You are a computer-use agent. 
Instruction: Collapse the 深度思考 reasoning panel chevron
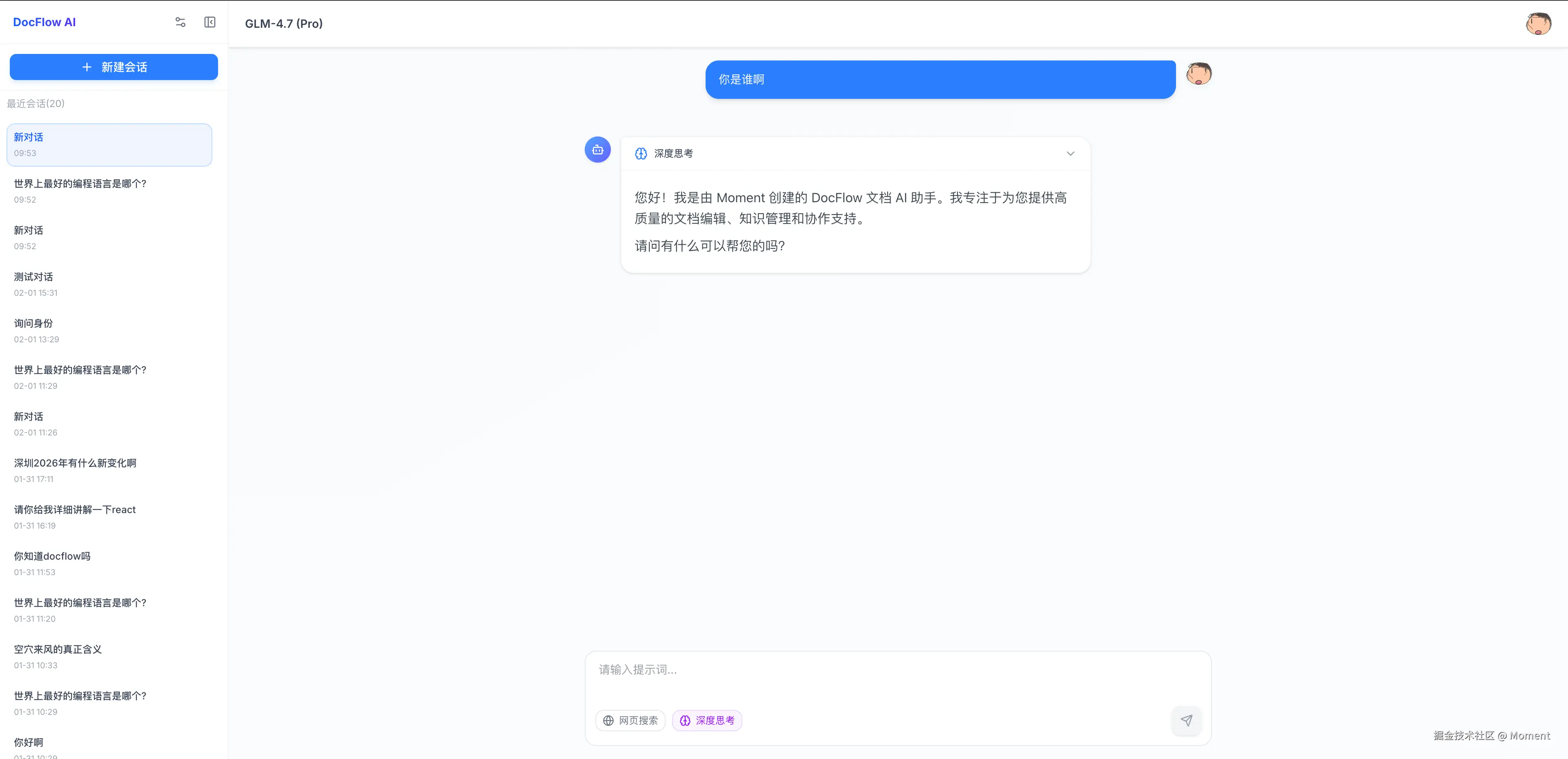coord(1070,154)
